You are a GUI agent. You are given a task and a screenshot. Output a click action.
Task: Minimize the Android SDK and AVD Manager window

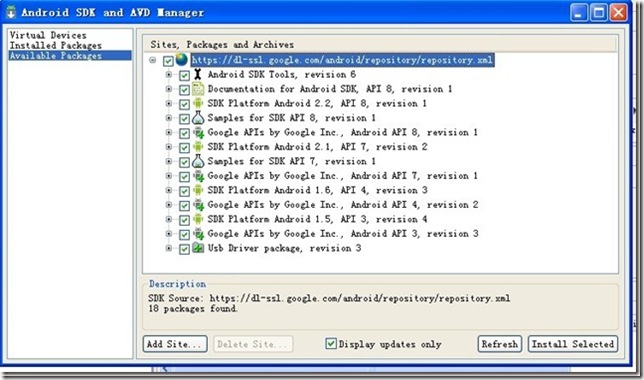click(x=579, y=13)
